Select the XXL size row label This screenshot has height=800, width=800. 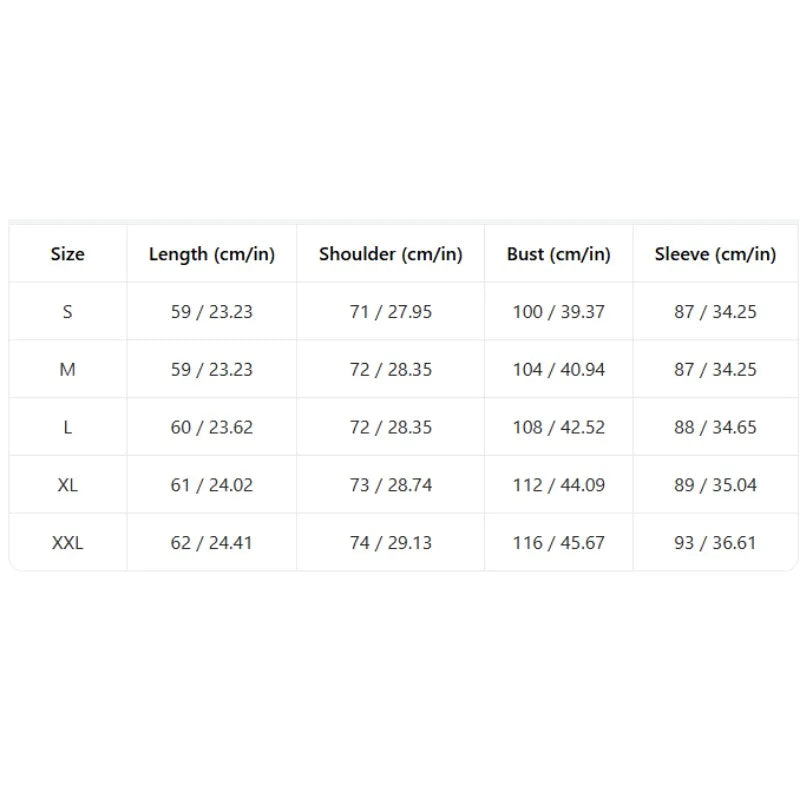pyautogui.click(x=67, y=542)
